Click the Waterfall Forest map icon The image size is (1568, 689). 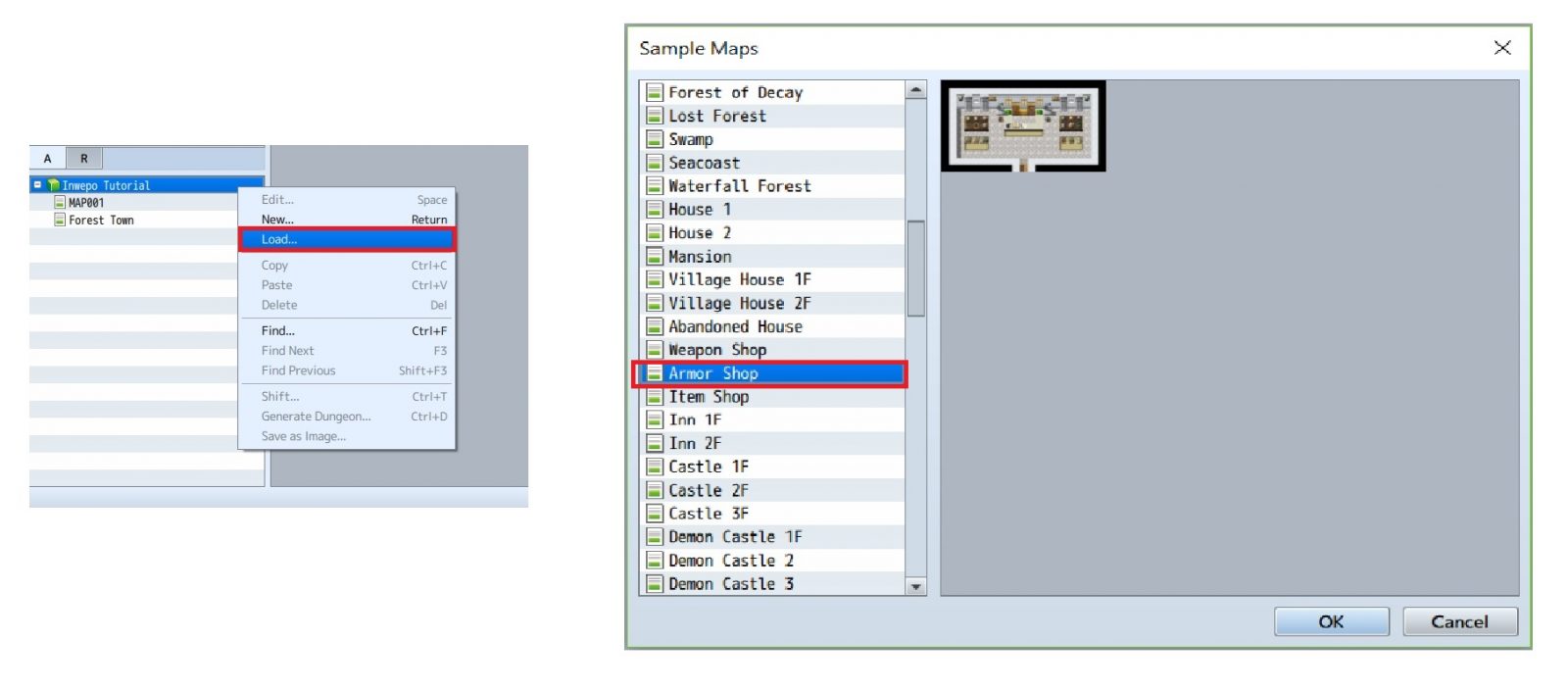click(x=655, y=186)
